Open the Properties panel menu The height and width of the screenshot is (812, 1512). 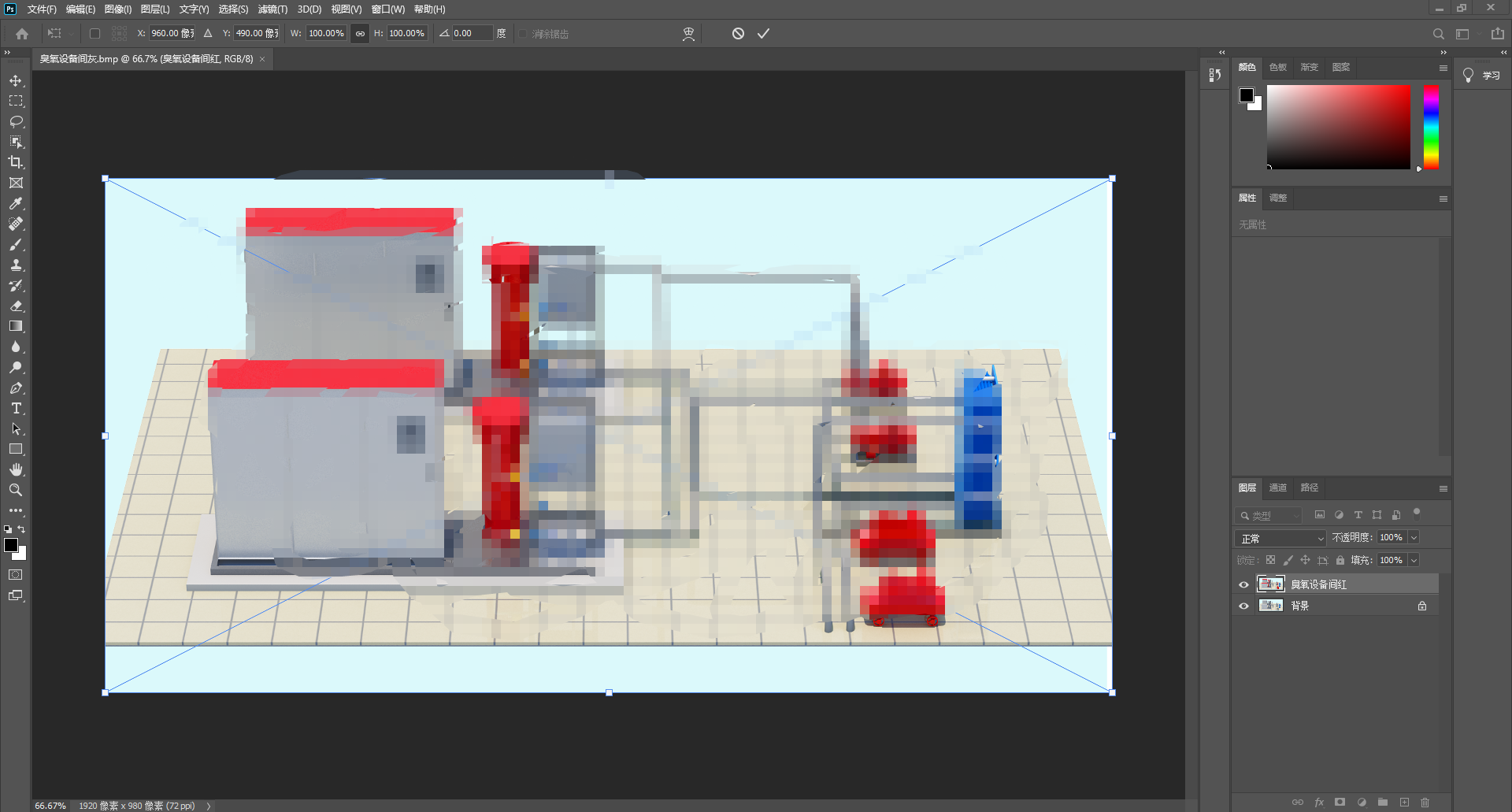pyautogui.click(x=1443, y=198)
